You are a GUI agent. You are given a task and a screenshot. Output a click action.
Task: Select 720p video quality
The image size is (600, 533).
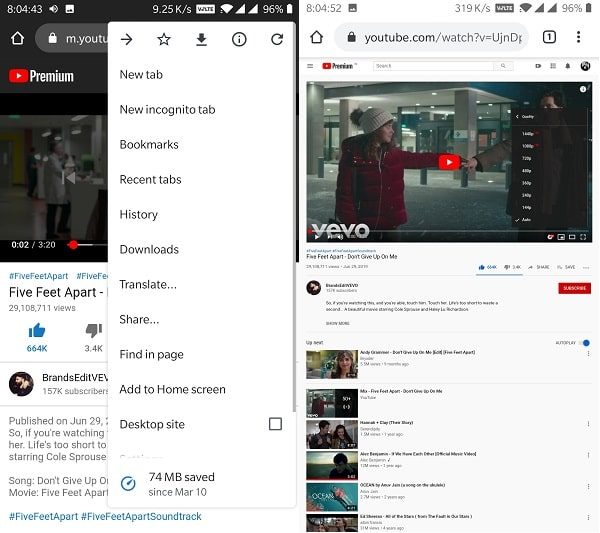coord(527,158)
